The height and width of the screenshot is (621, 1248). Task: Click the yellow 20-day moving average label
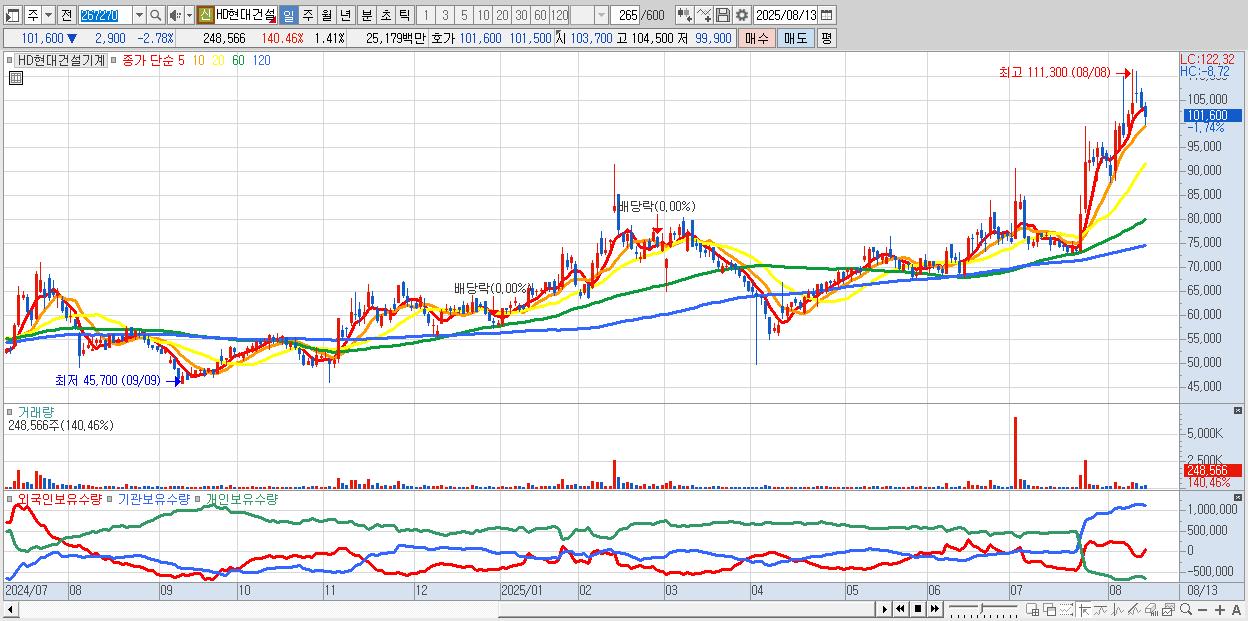pos(218,60)
